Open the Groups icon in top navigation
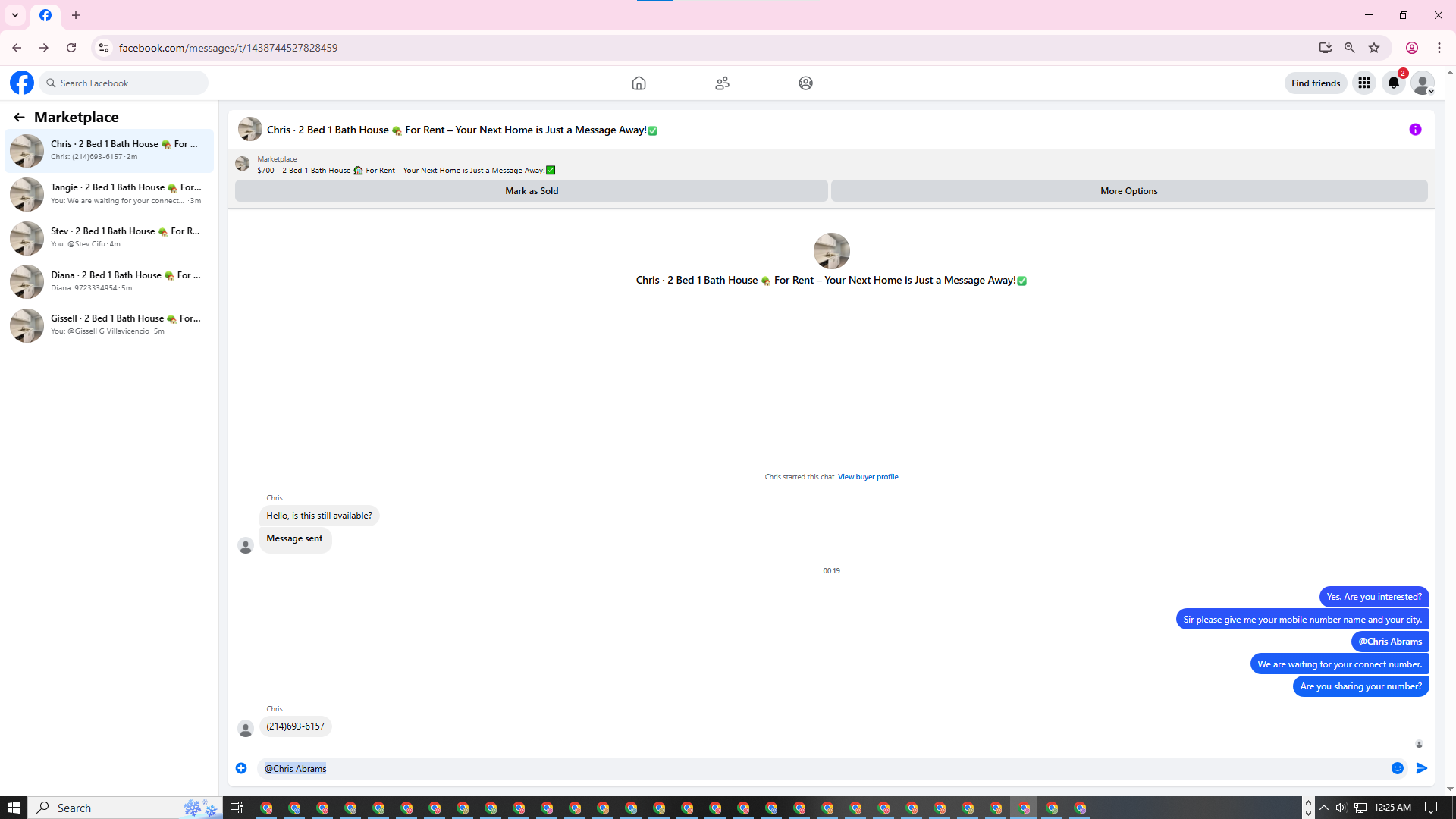The image size is (1456, 819). point(805,83)
